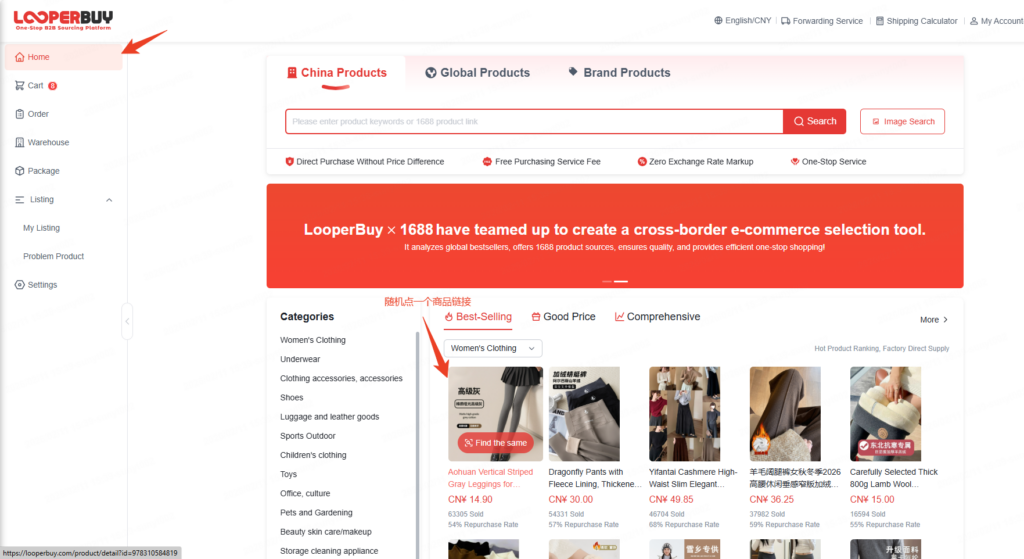Image resolution: width=1024 pixels, height=559 pixels.
Task: Open More best-selling products link
Action: tap(933, 320)
